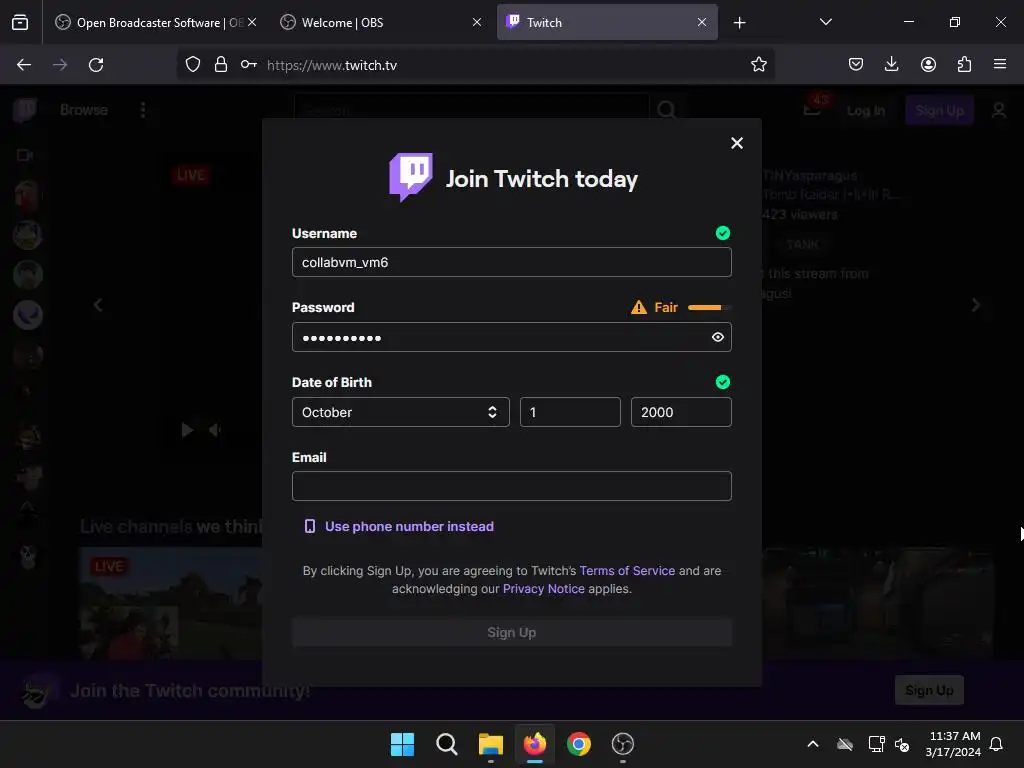Click Use phone number instead link
The width and height of the screenshot is (1024, 768).
click(x=399, y=526)
